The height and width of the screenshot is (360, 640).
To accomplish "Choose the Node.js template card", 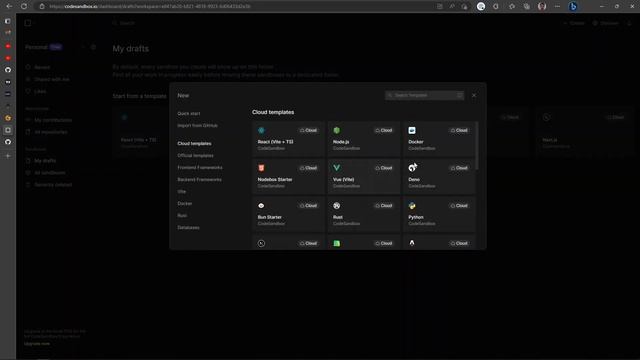I will [x=363, y=139].
